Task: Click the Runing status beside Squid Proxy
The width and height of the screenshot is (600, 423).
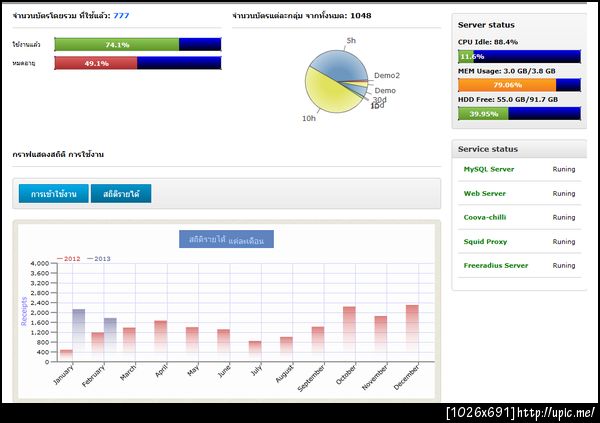Action: 564,242
